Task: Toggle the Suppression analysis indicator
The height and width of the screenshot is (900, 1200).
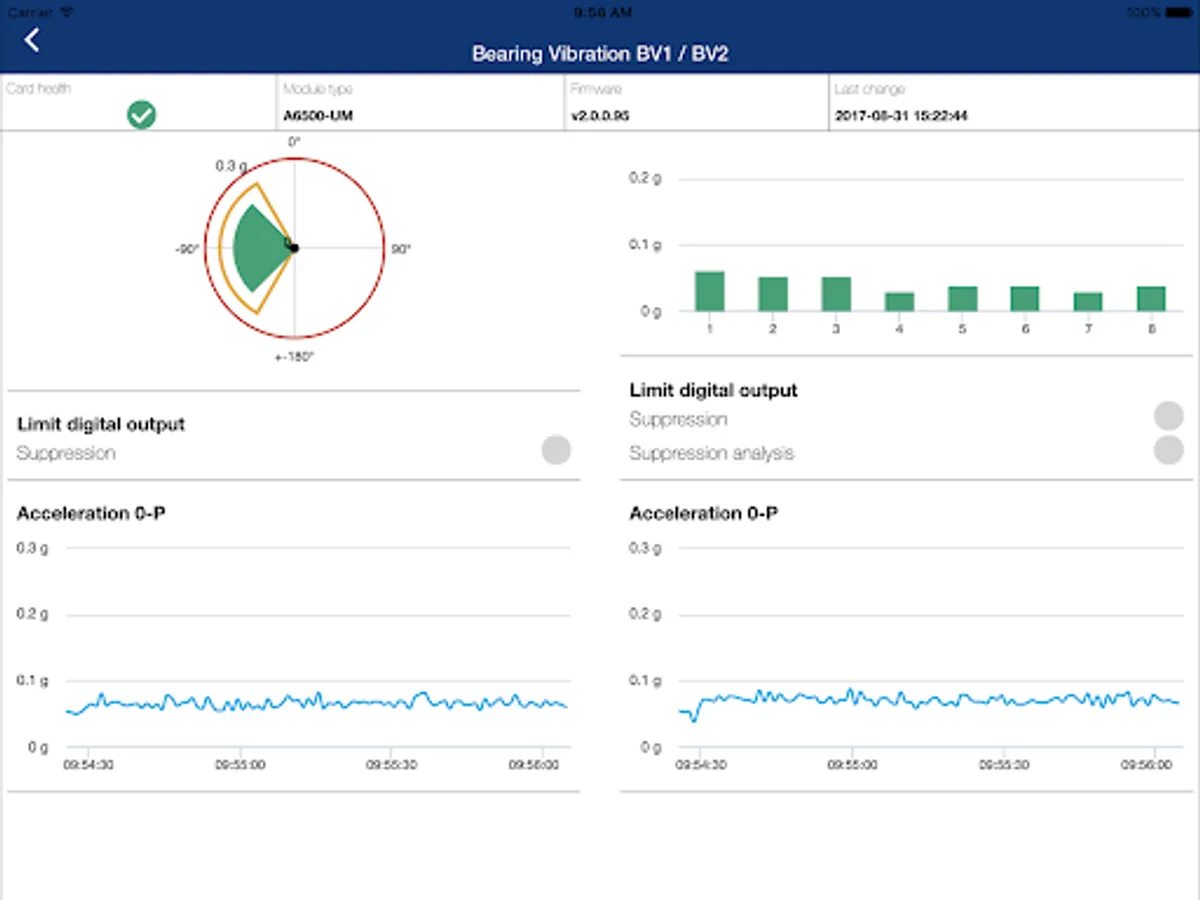Action: coord(1168,450)
